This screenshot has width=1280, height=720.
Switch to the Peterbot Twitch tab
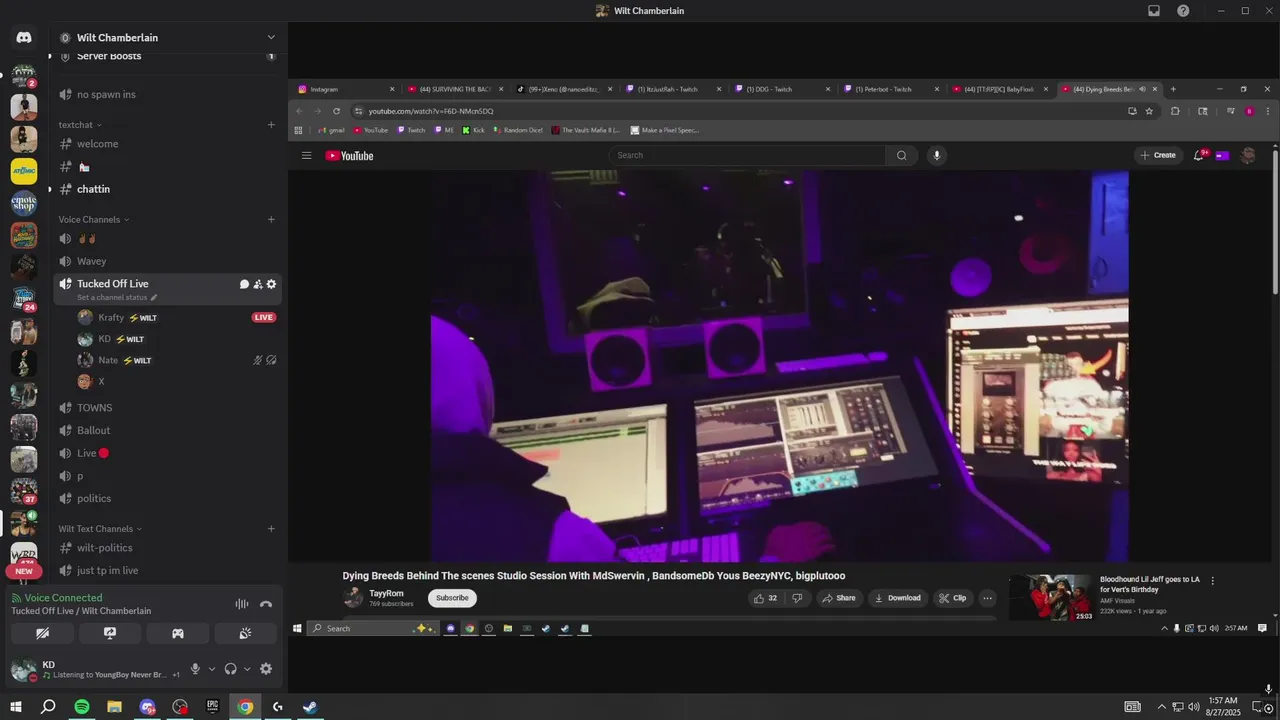[x=891, y=89]
